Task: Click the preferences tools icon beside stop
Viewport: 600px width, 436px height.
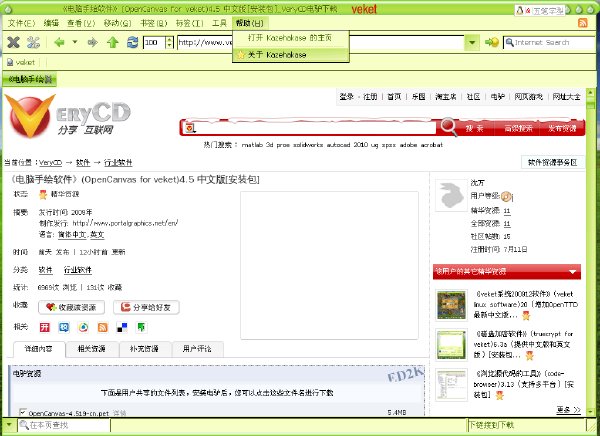Action: point(33,42)
